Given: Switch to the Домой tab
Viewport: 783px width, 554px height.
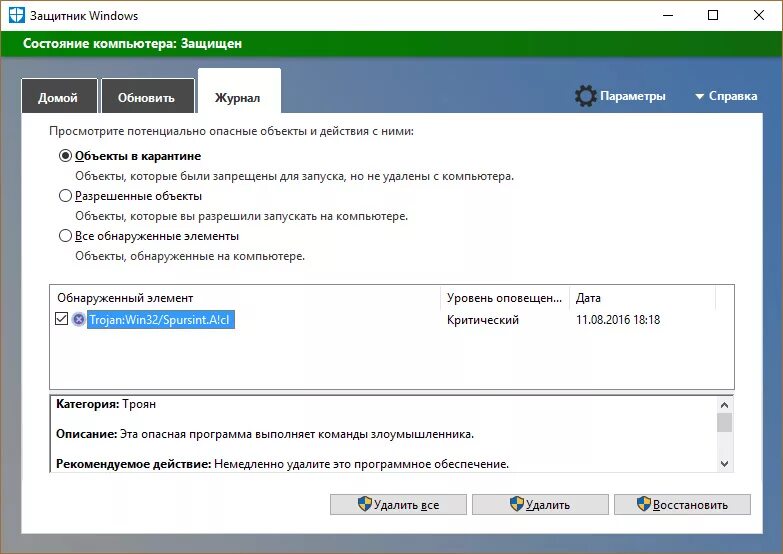Looking at the screenshot, I should [x=59, y=96].
